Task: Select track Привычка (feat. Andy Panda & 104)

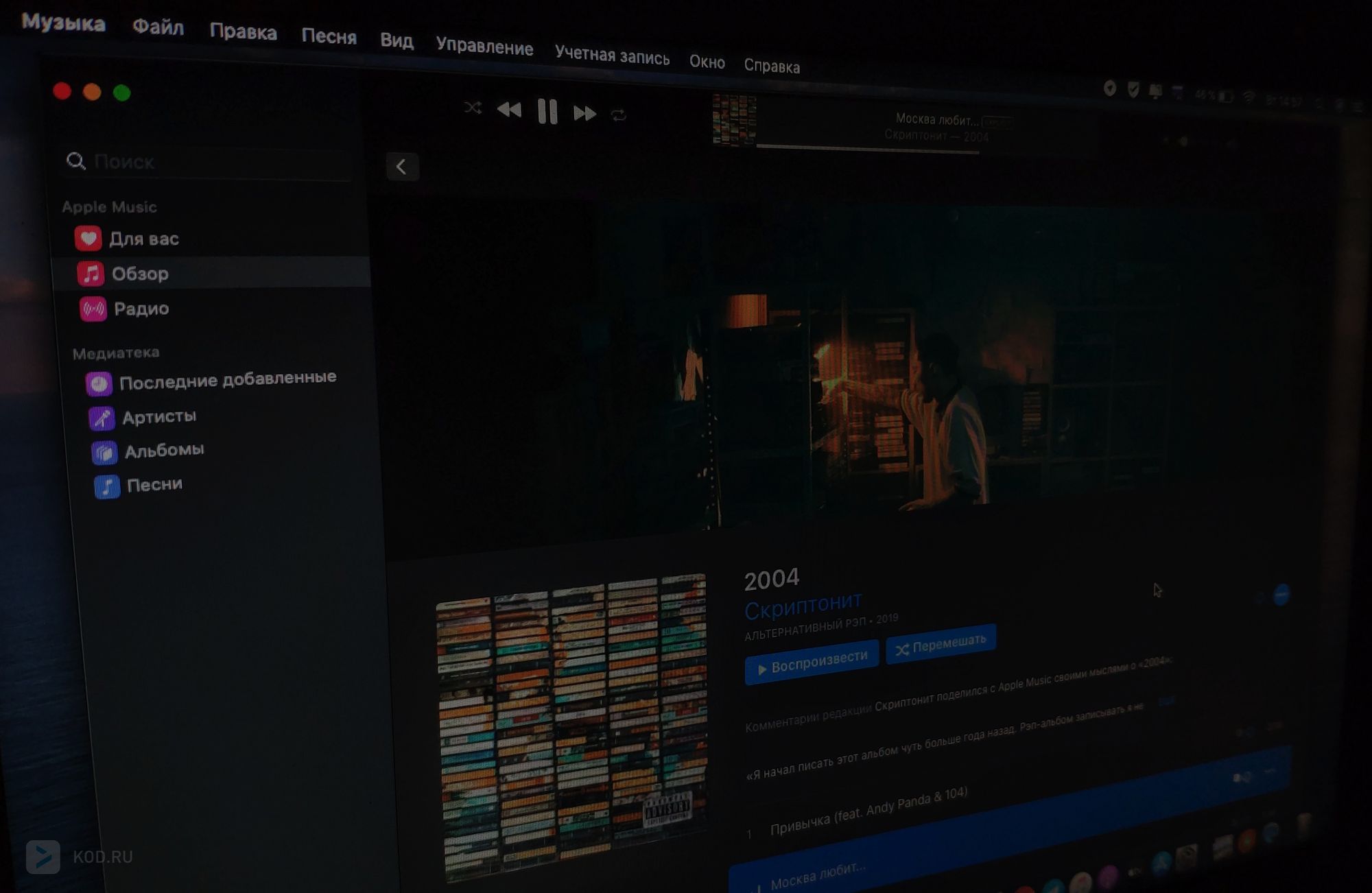Action: (x=868, y=811)
